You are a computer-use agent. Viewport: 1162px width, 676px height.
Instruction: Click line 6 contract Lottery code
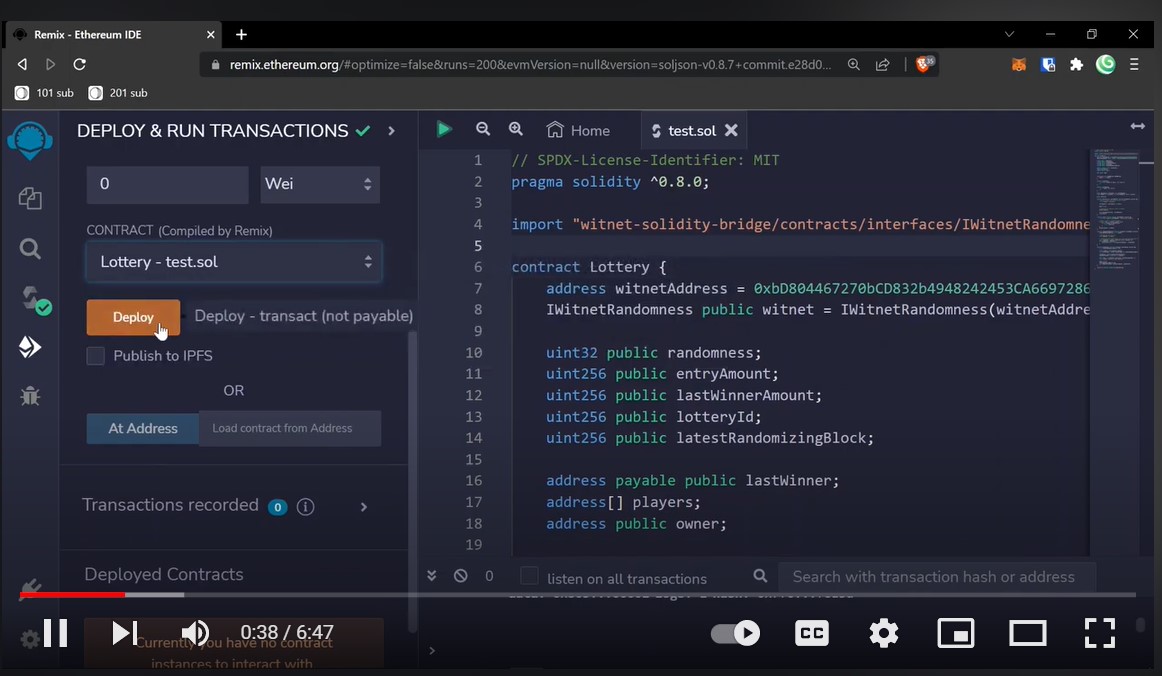(x=590, y=267)
